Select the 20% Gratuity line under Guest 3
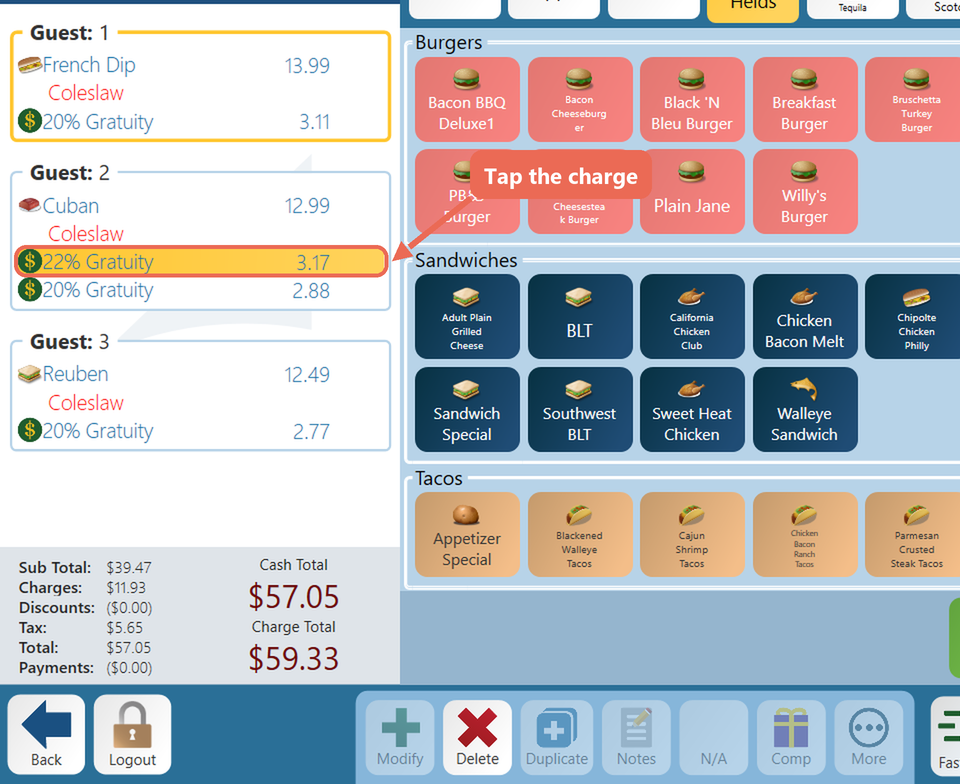960x784 pixels. pyautogui.click(x=201, y=431)
